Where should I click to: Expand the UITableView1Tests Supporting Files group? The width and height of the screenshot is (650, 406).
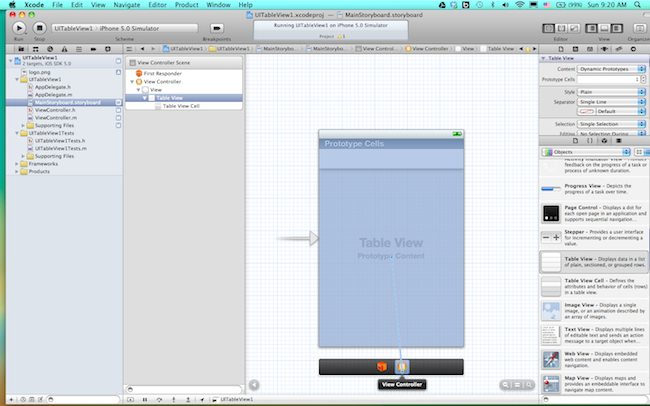click(x=23, y=156)
